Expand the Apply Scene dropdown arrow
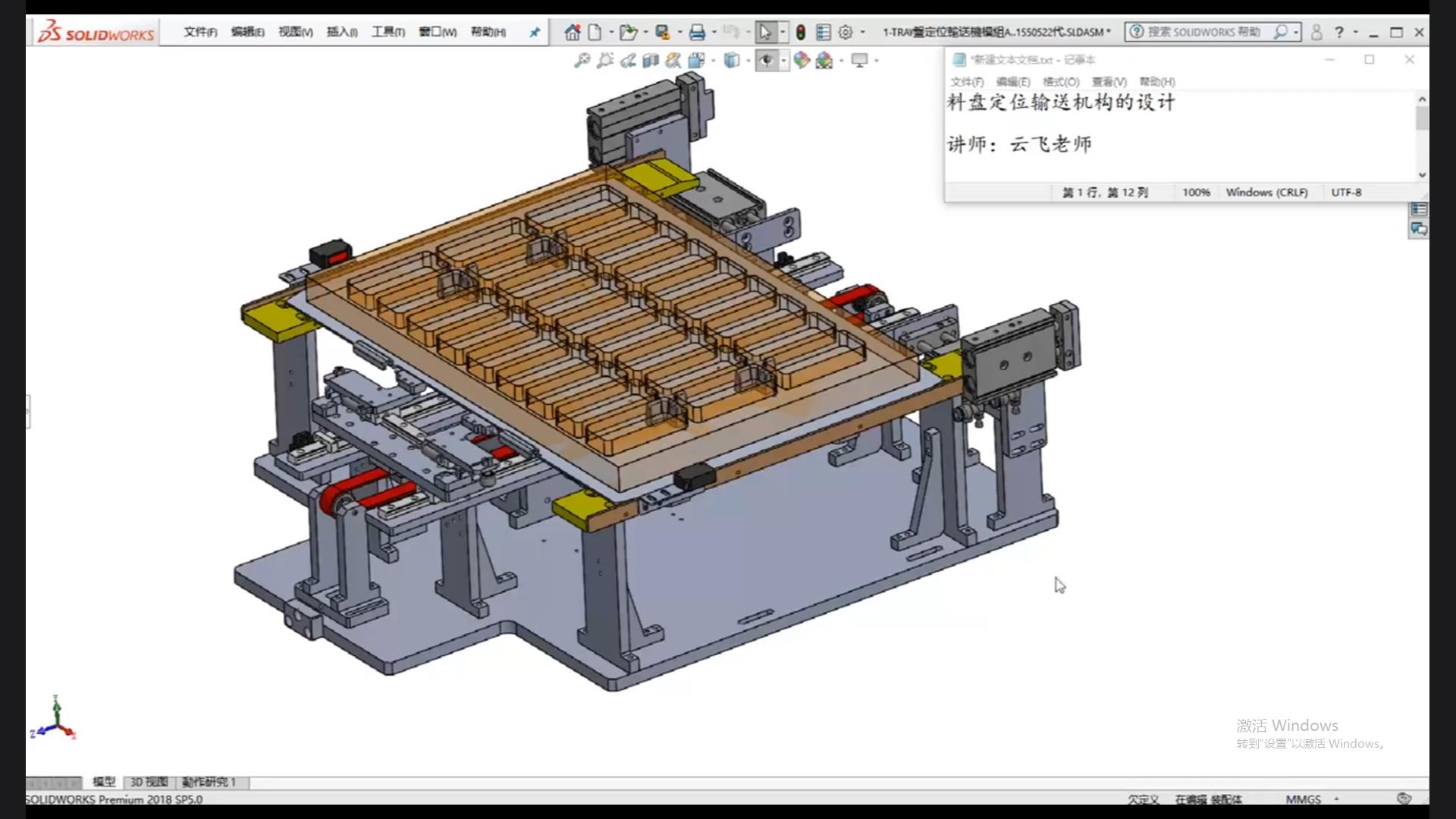Viewport: 1456px width, 819px height. coord(841,60)
